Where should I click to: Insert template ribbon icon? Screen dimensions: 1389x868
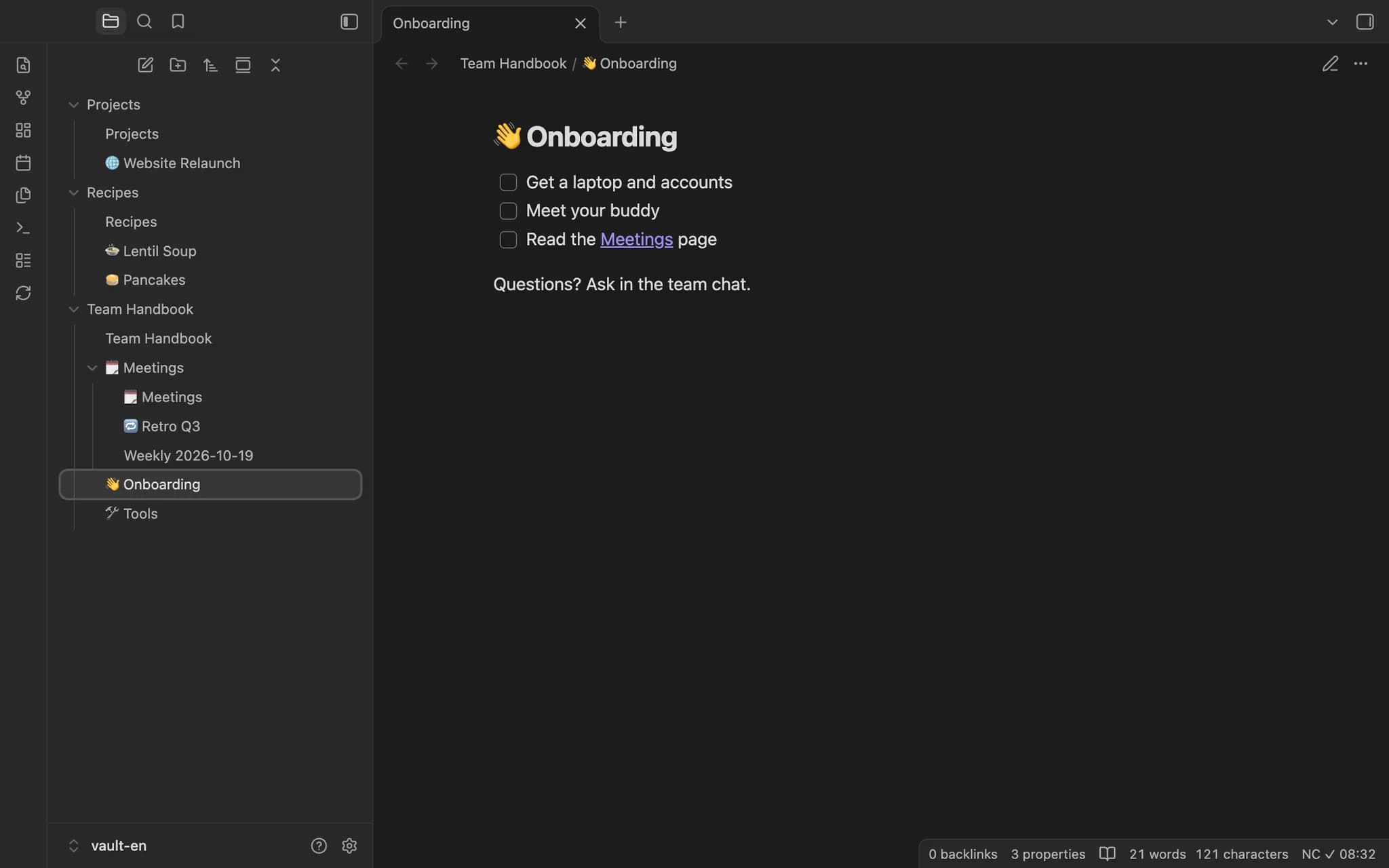click(x=23, y=195)
